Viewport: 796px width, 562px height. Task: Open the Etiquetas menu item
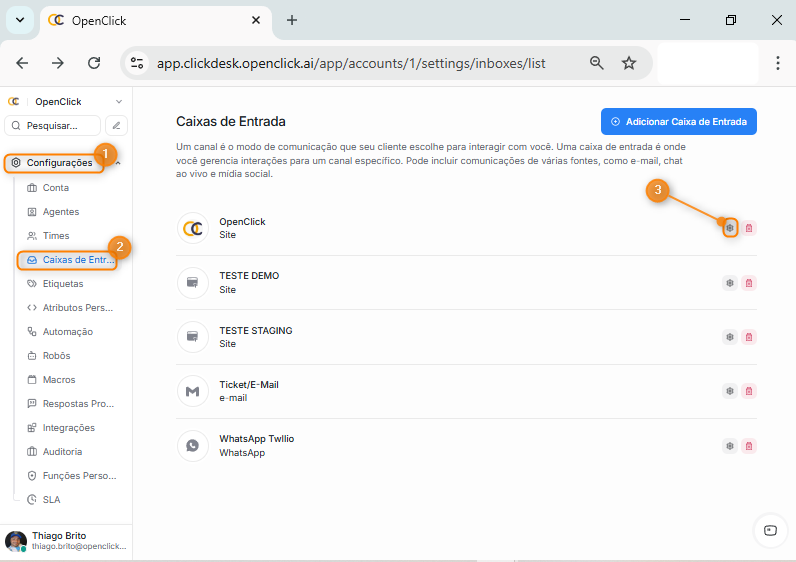coord(63,284)
